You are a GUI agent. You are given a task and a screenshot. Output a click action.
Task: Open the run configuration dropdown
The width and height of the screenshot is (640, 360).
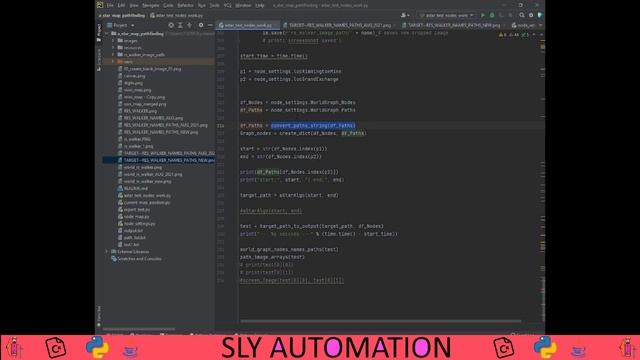point(446,15)
